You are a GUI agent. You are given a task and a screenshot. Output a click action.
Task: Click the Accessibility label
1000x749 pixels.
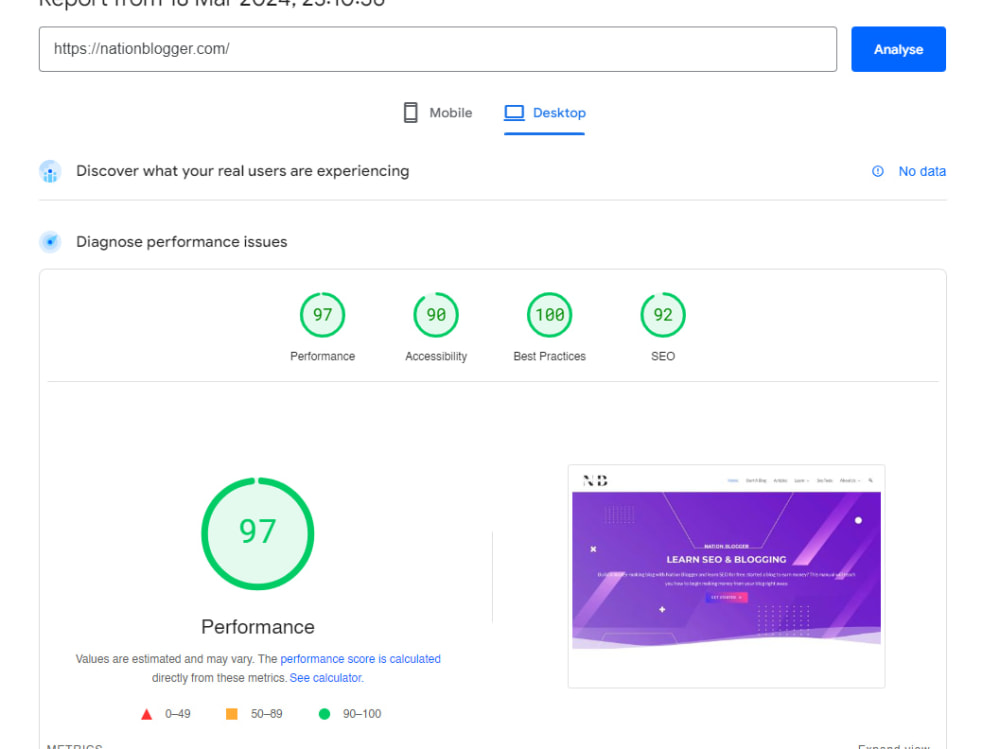[436, 356]
